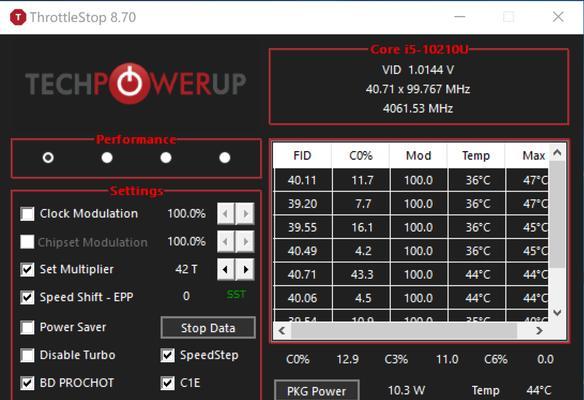Toggle Speed Shift - EPP checkbox
The image size is (584, 400).
(27, 297)
